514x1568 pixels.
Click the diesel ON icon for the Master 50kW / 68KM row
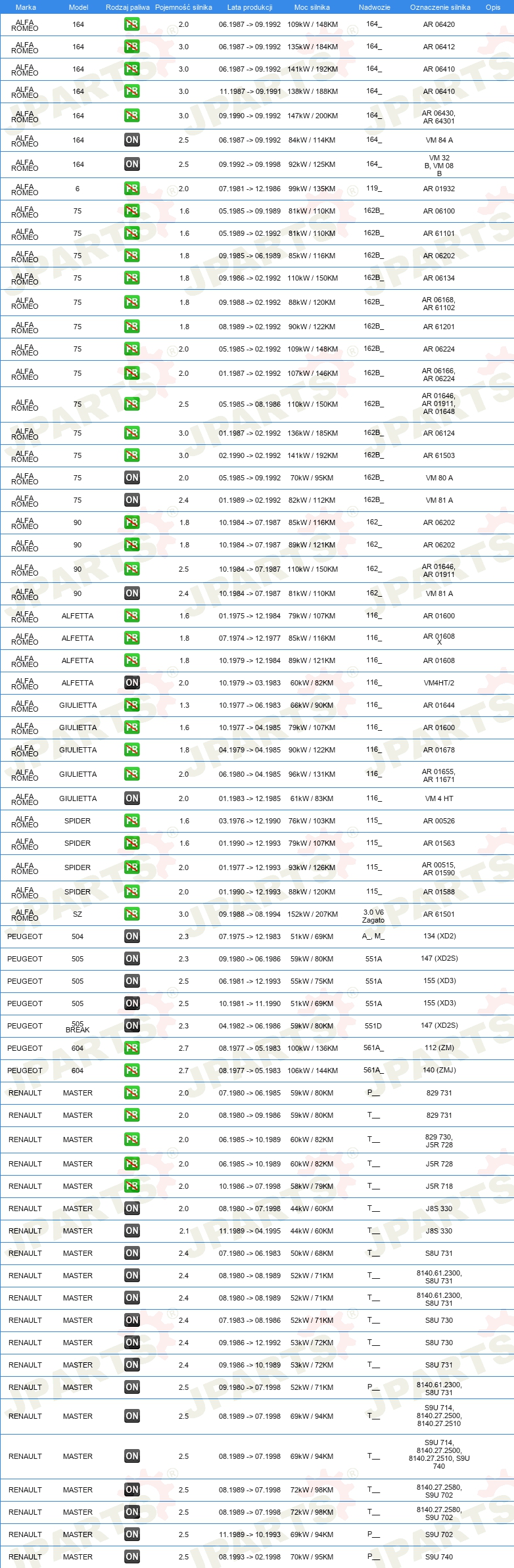coord(132,1253)
